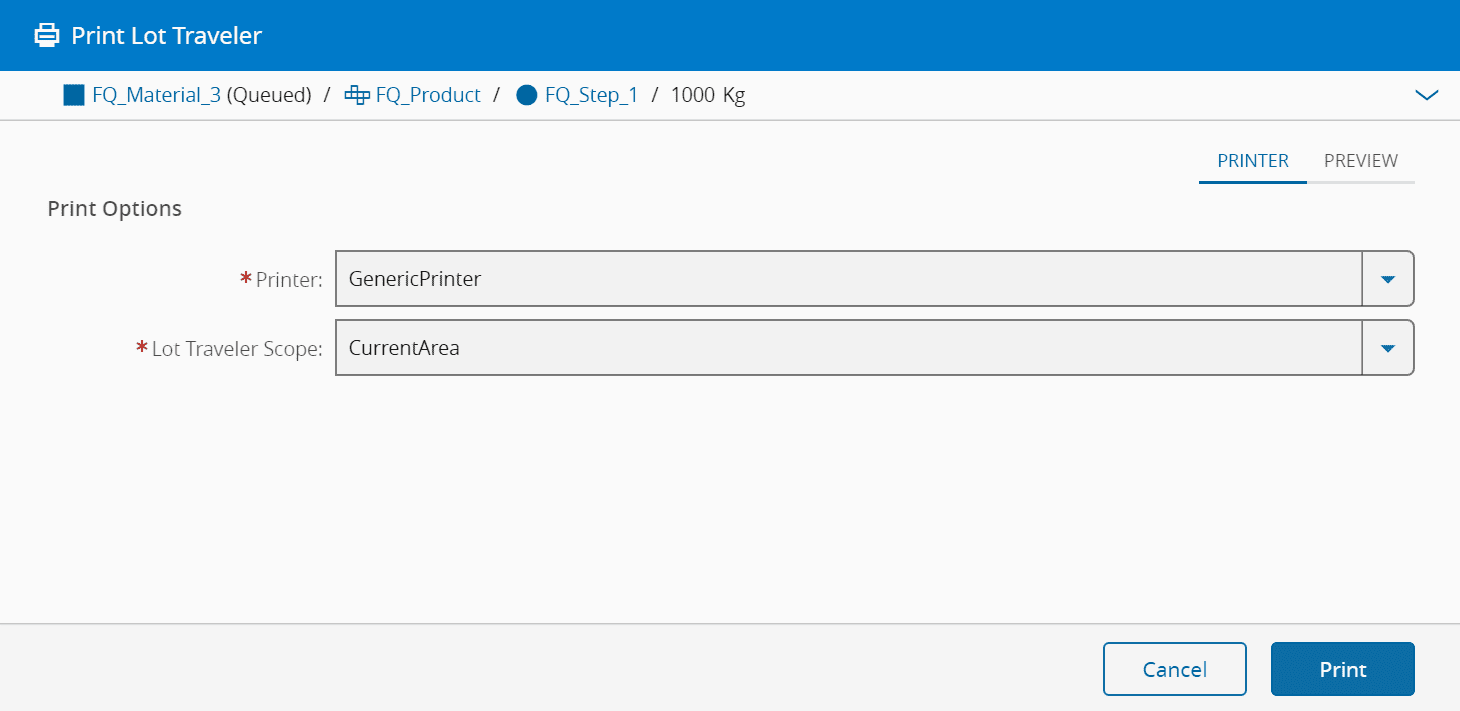Image resolution: width=1460 pixels, height=711 pixels.
Task: Switch to the PREVIEW tab
Action: pyautogui.click(x=1360, y=161)
